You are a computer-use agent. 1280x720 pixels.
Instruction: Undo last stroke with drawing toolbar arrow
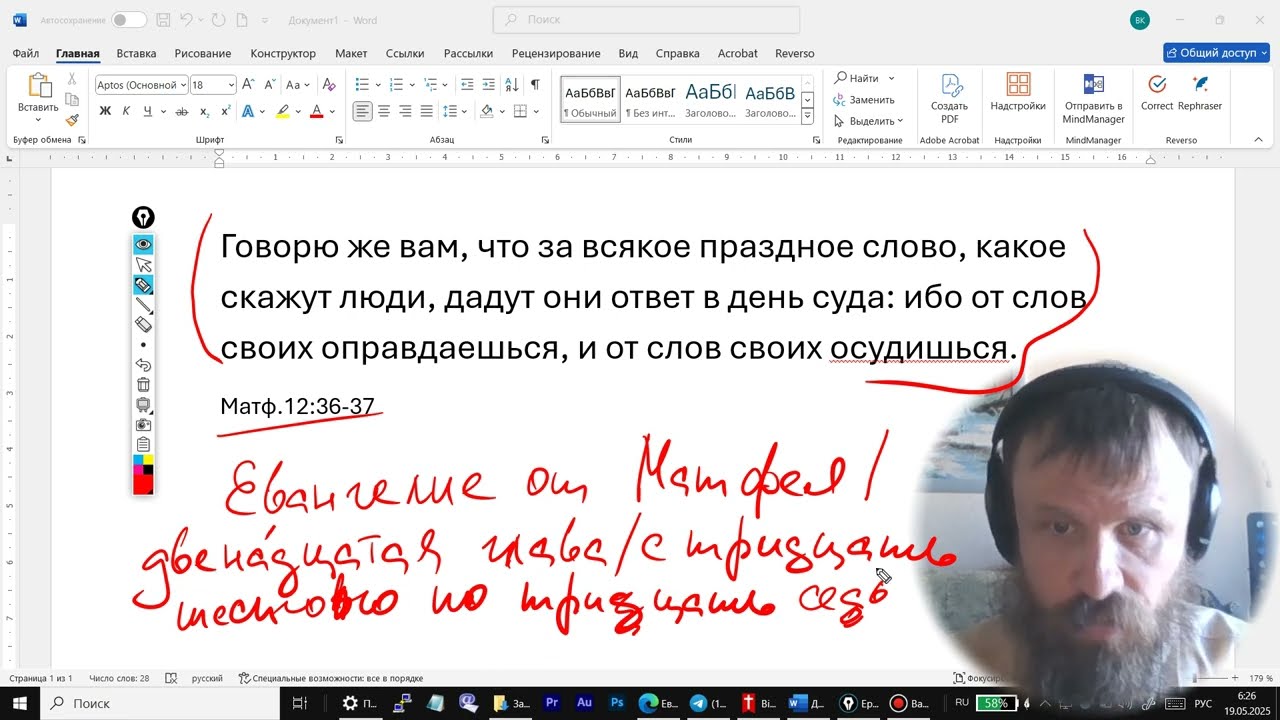tap(143, 365)
